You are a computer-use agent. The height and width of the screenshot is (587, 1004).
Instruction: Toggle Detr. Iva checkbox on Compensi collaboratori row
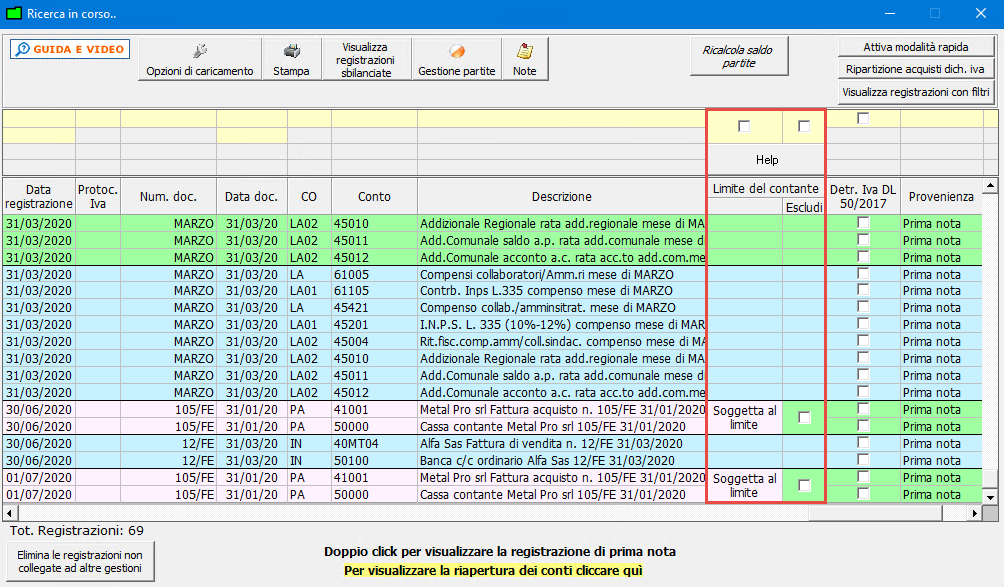pyautogui.click(x=863, y=273)
